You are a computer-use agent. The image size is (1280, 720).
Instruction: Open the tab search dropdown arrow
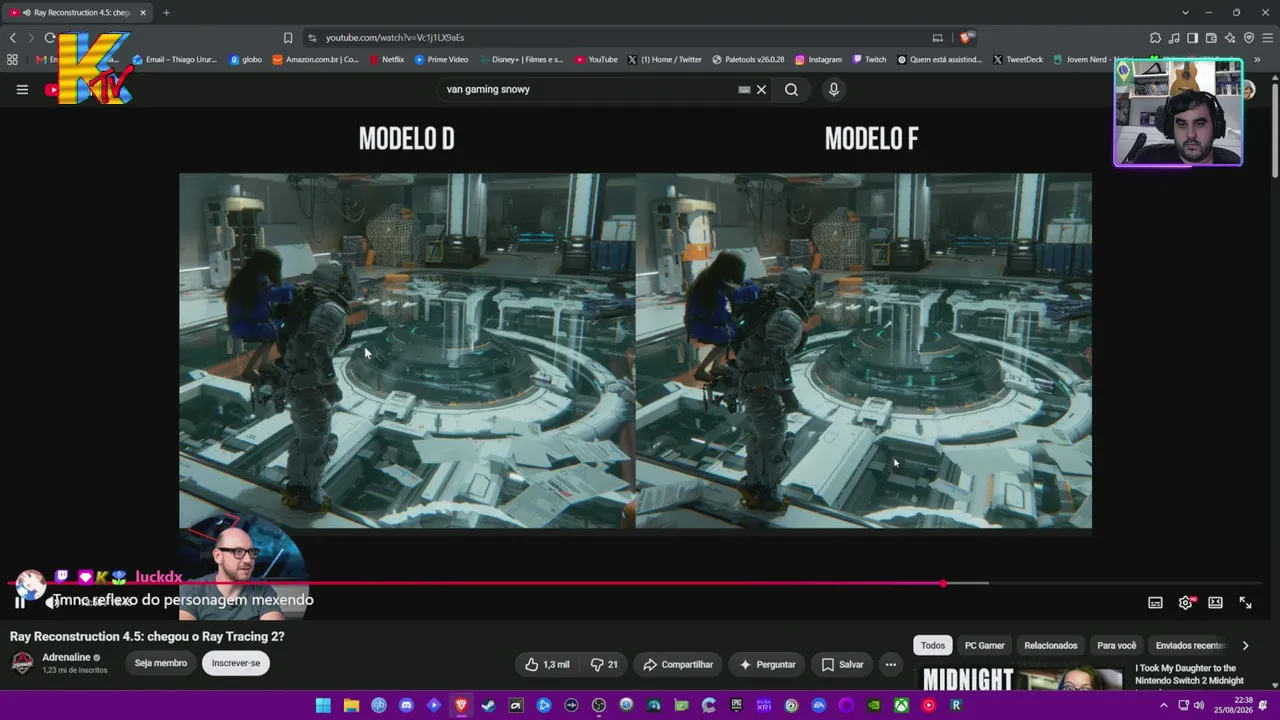pos(1185,12)
